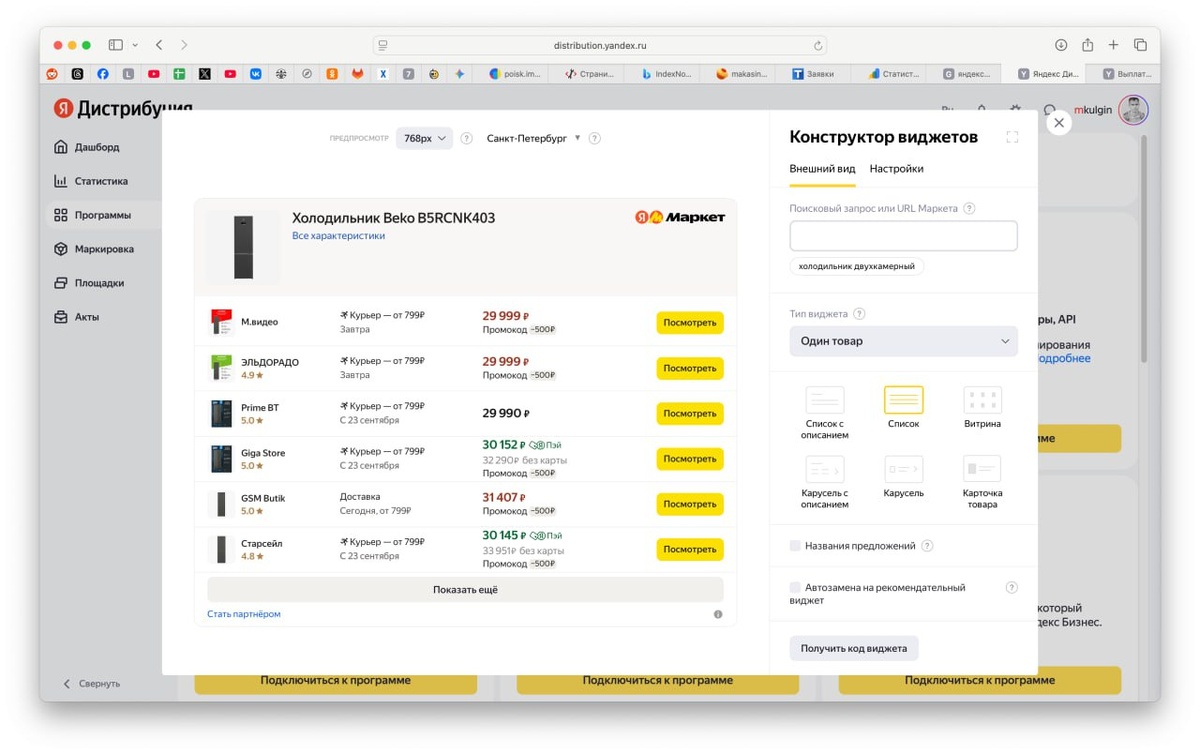This screenshot has width=1200, height=754.
Task: Open the mkulgin profile avatar
Action: [x=1133, y=110]
